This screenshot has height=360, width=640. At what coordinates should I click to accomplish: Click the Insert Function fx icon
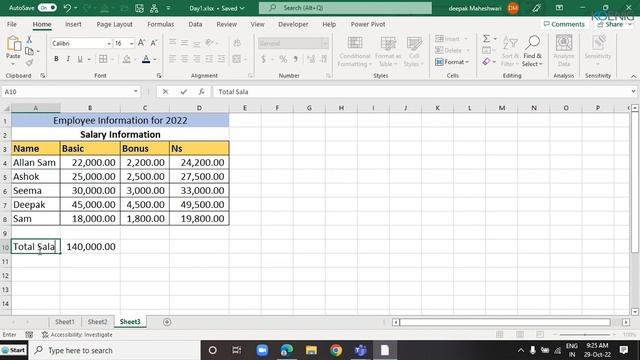(202, 91)
